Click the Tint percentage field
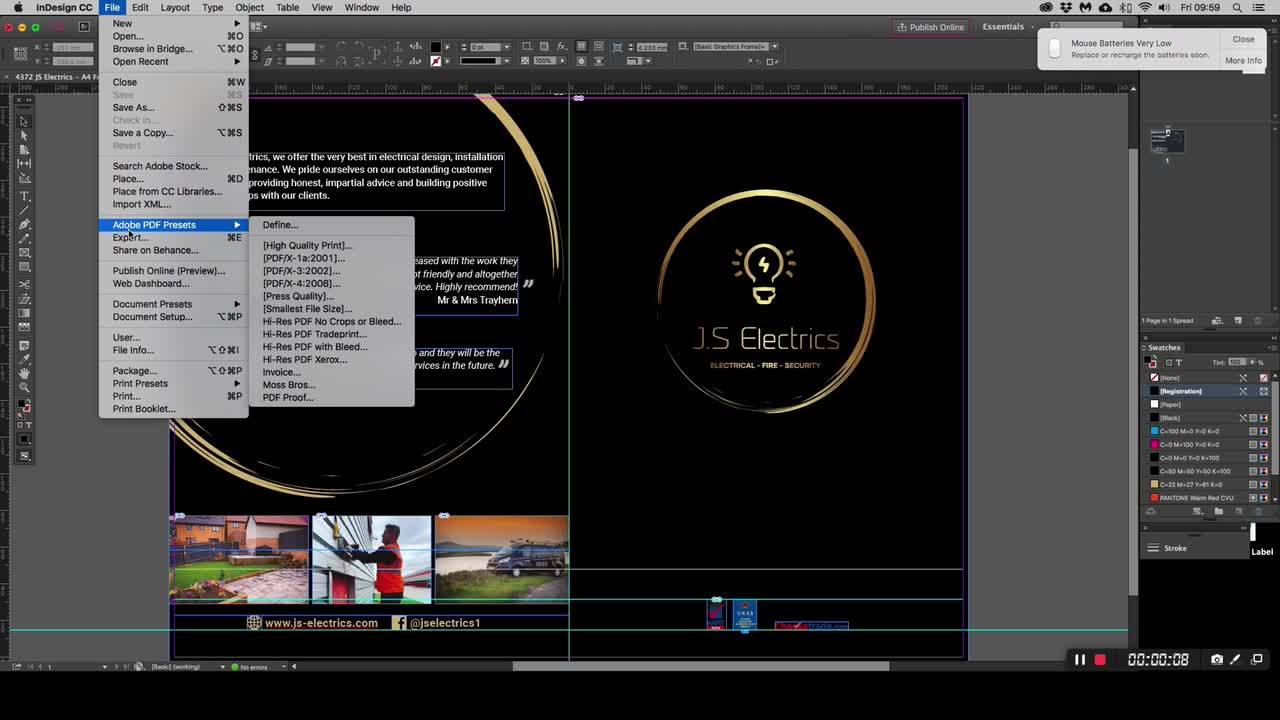Image resolution: width=1280 pixels, height=720 pixels. (x=1236, y=362)
